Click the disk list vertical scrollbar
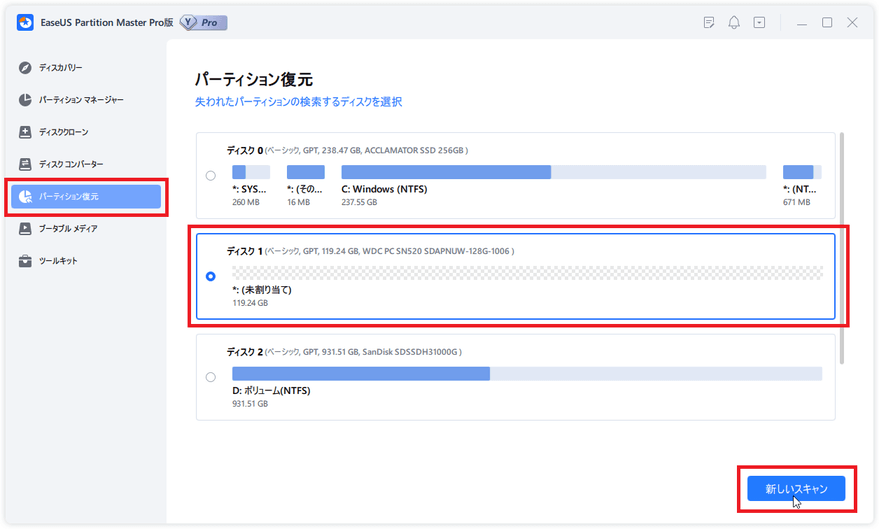 pyautogui.click(x=842, y=247)
